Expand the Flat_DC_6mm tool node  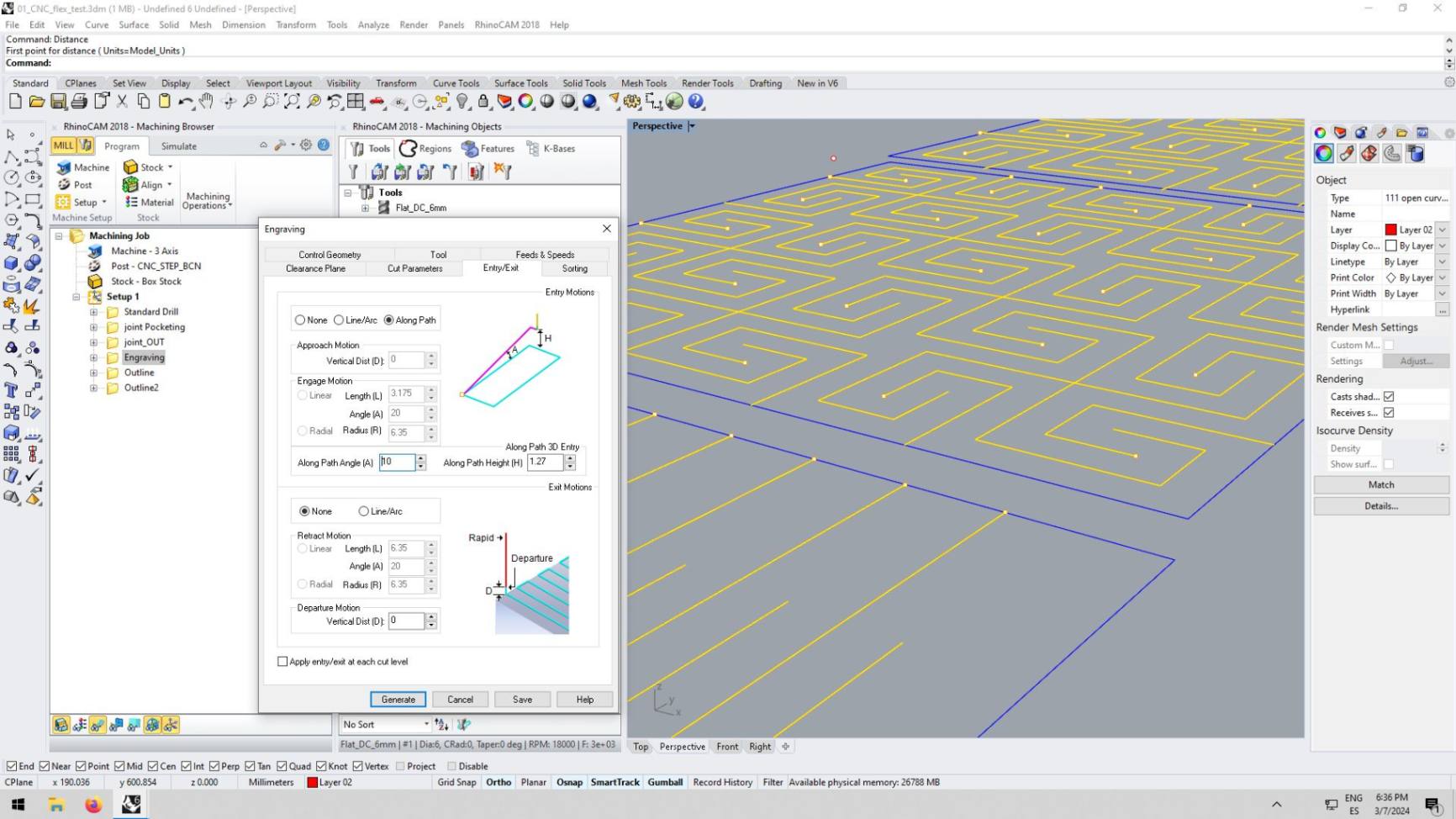[x=366, y=208]
